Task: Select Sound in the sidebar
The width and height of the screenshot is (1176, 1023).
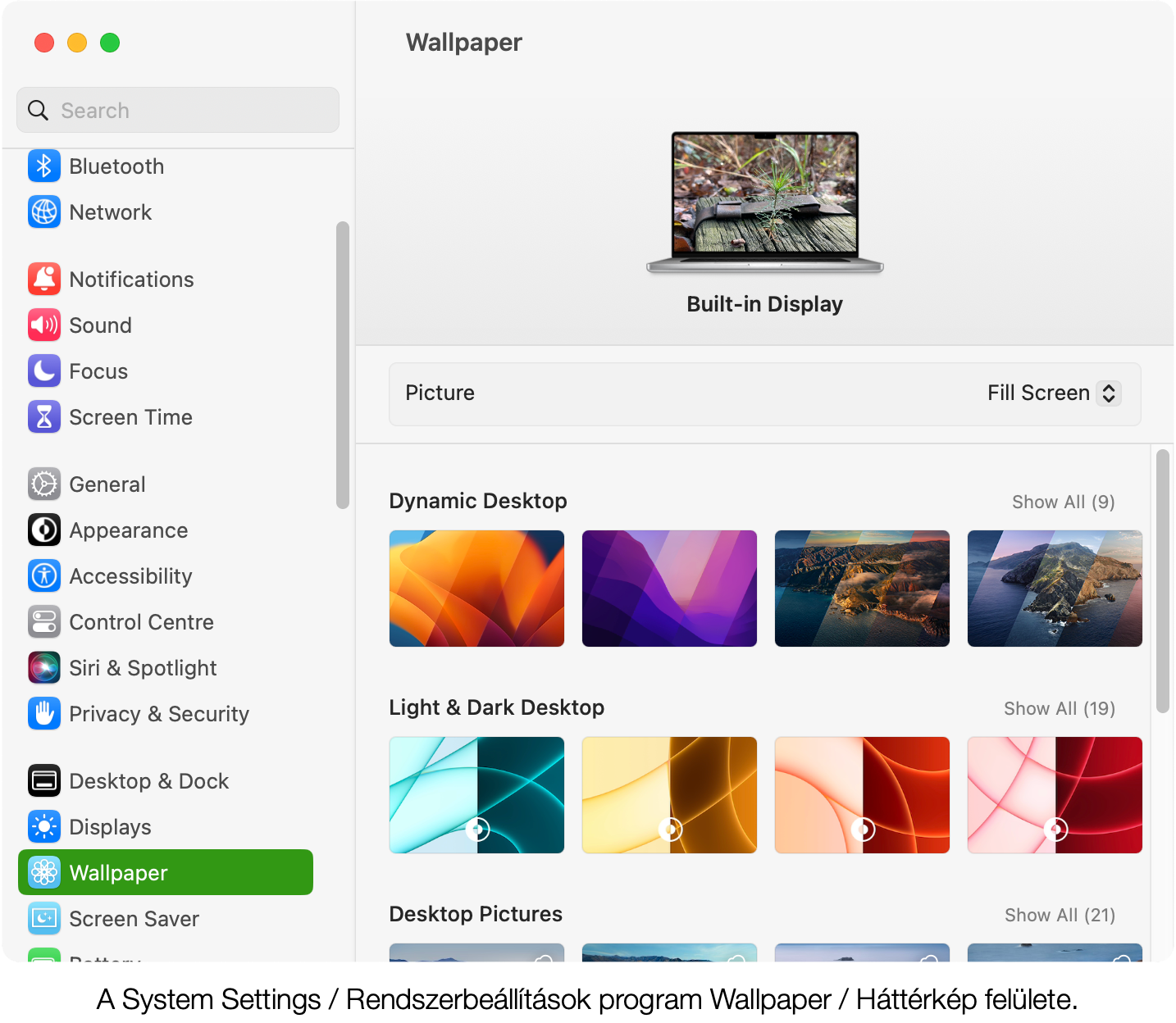Action: (x=100, y=325)
